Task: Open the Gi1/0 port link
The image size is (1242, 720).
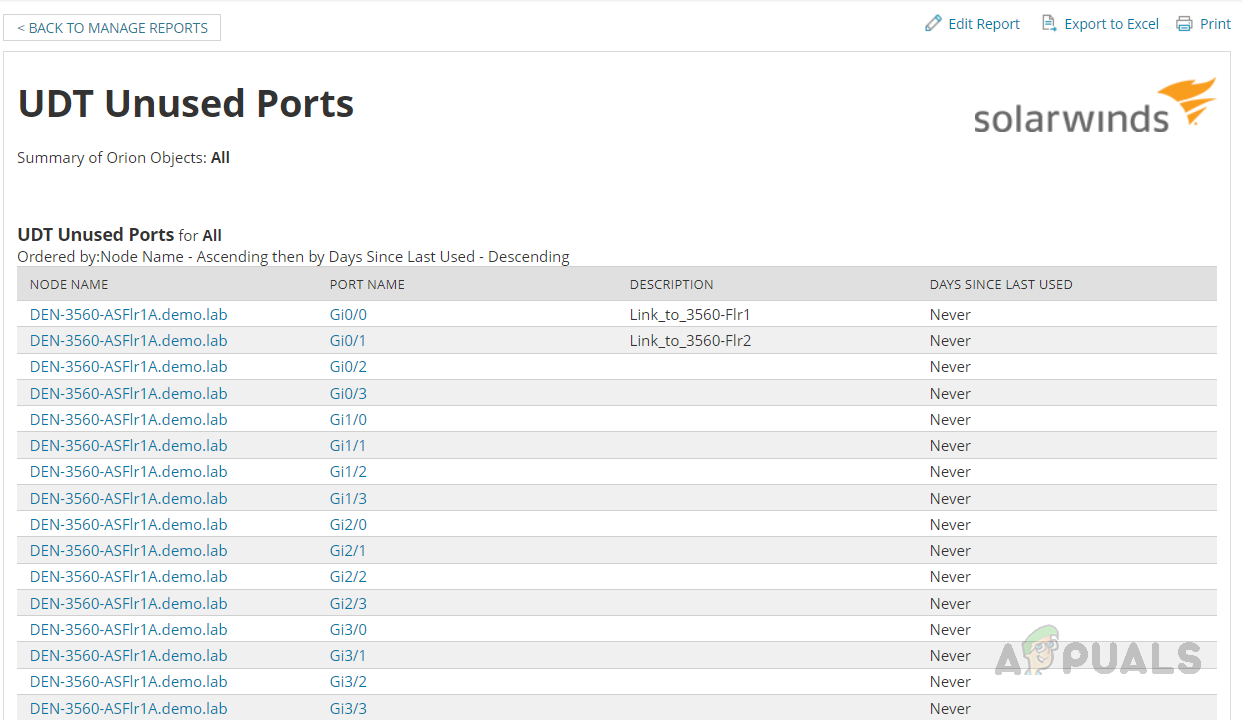Action: pos(348,419)
